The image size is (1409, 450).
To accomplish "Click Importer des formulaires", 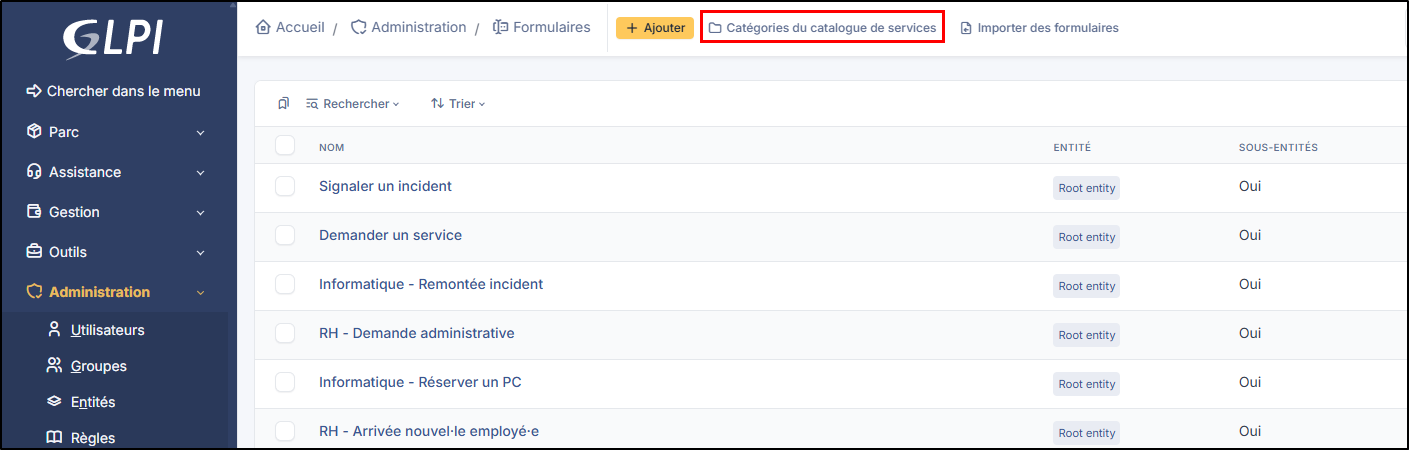I will pyautogui.click(x=1039, y=28).
